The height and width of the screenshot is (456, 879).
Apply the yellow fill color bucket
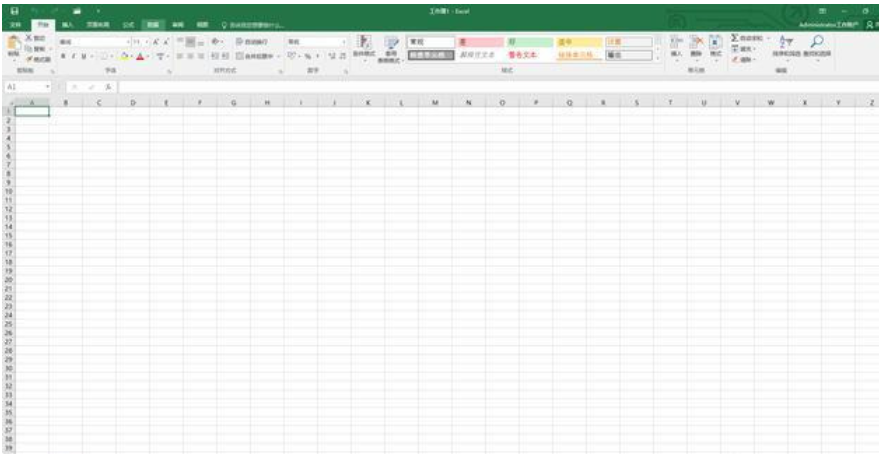124,56
